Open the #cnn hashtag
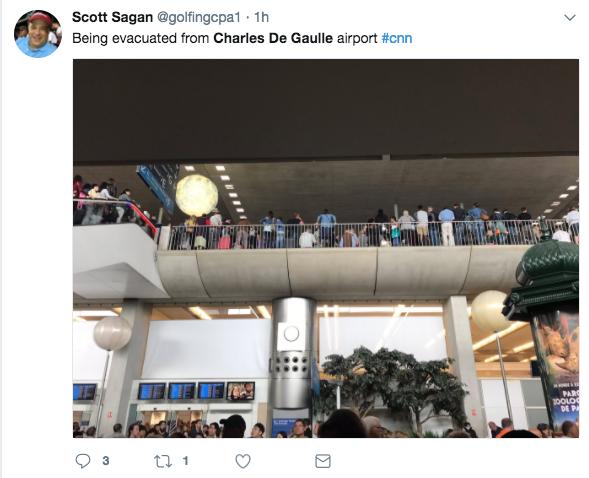Image resolution: width=589 pixels, height=478 pixels. click(397, 38)
